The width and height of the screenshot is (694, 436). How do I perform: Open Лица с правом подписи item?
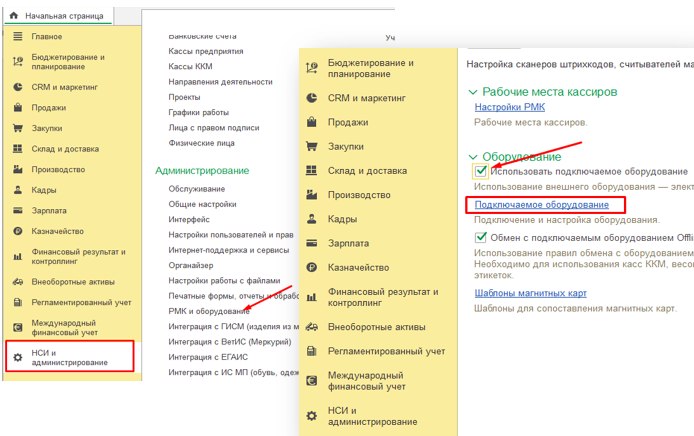click(x=214, y=127)
